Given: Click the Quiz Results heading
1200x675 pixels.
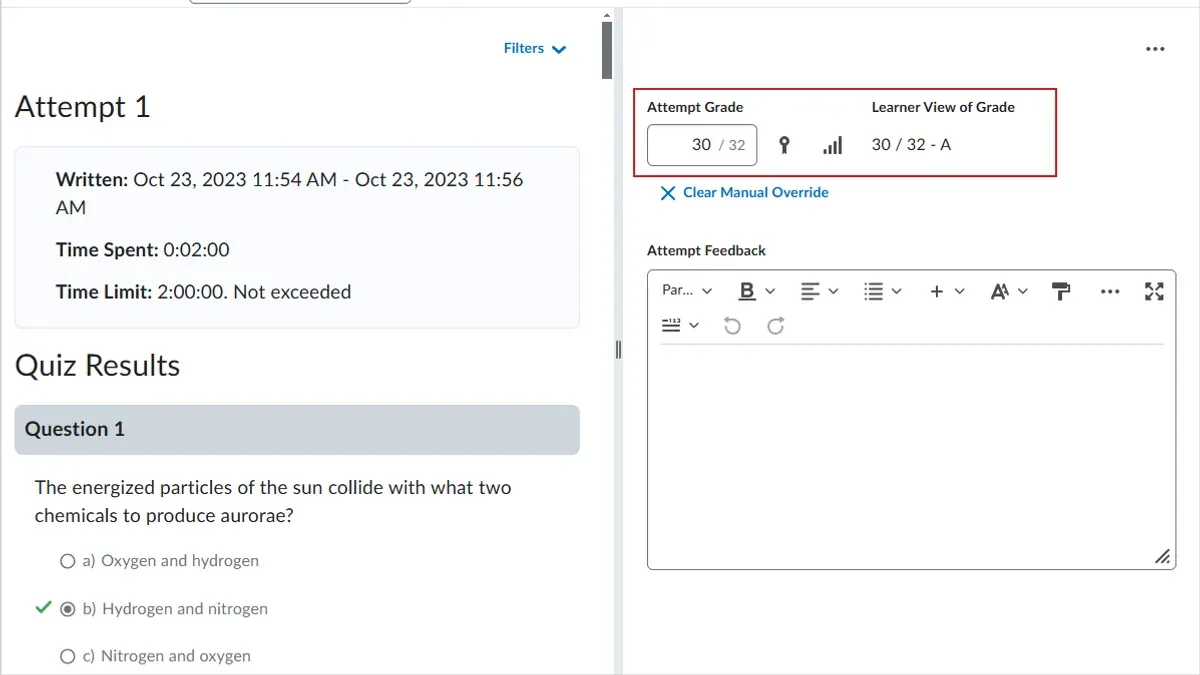Looking at the screenshot, I should tap(98, 366).
